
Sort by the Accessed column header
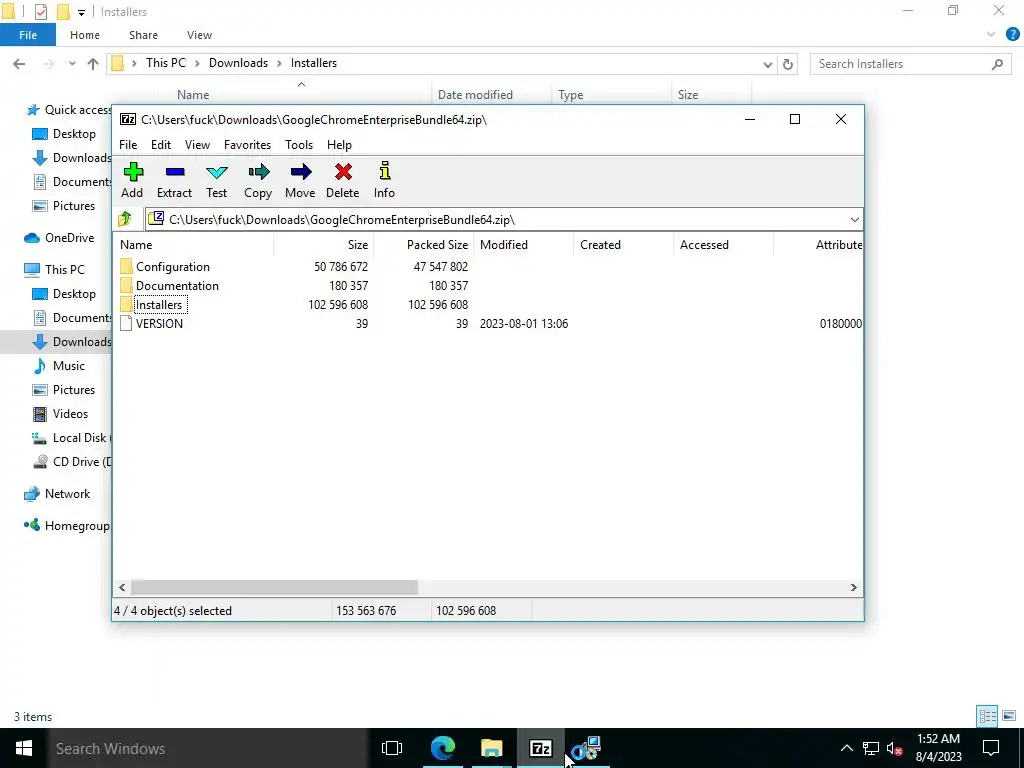pyautogui.click(x=724, y=245)
